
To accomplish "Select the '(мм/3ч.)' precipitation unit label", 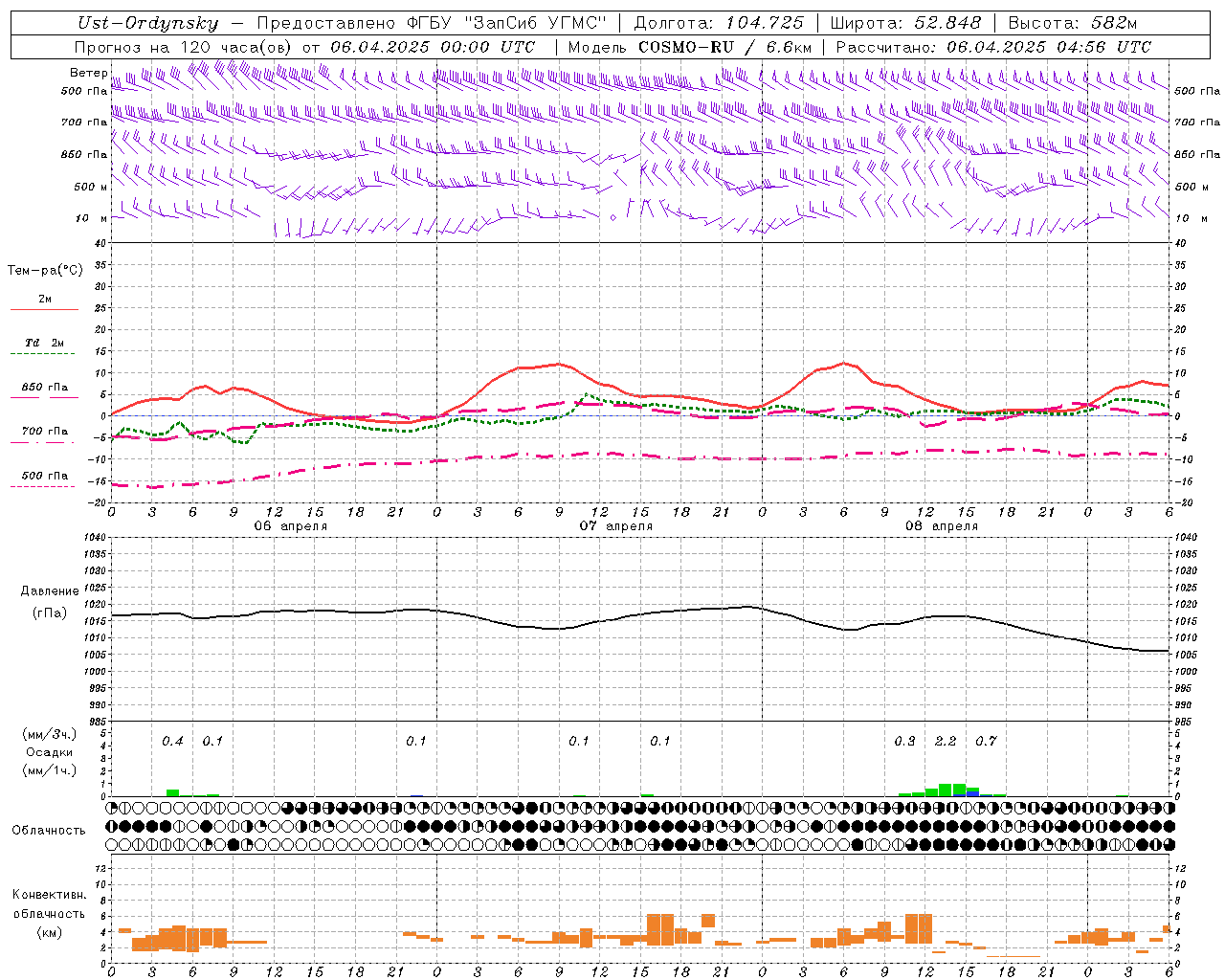I will pos(51,734).
